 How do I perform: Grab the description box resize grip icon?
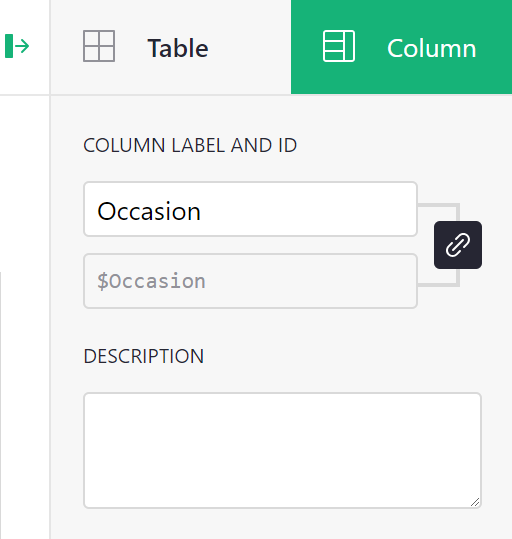click(475, 502)
